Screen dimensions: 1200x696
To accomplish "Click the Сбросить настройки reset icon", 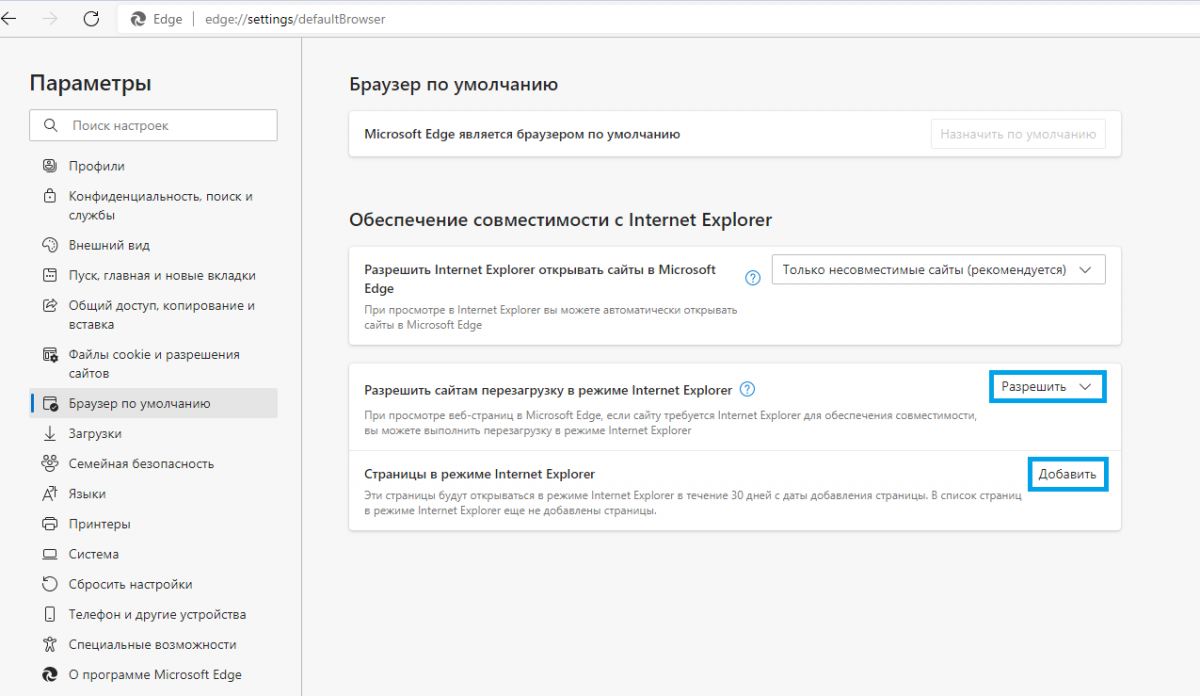I will click(50, 584).
